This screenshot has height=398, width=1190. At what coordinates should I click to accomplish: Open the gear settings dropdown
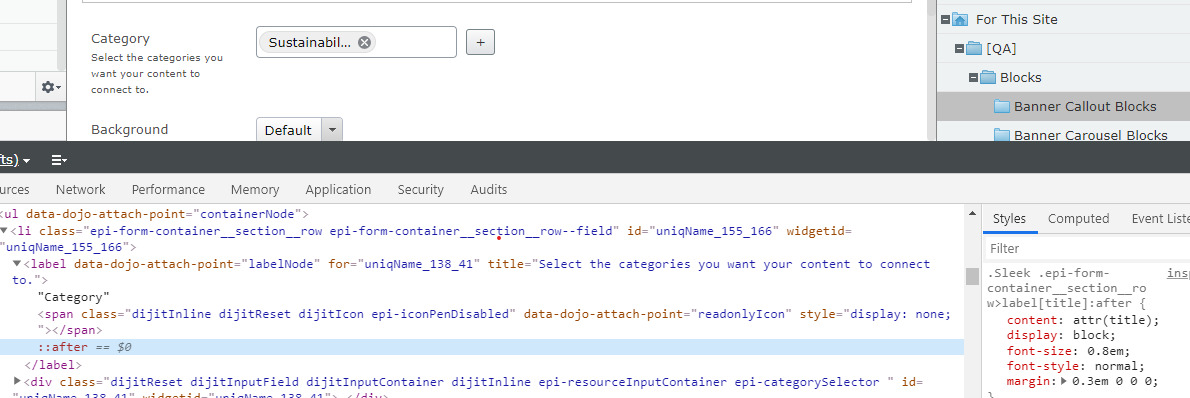click(x=51, y=87)
